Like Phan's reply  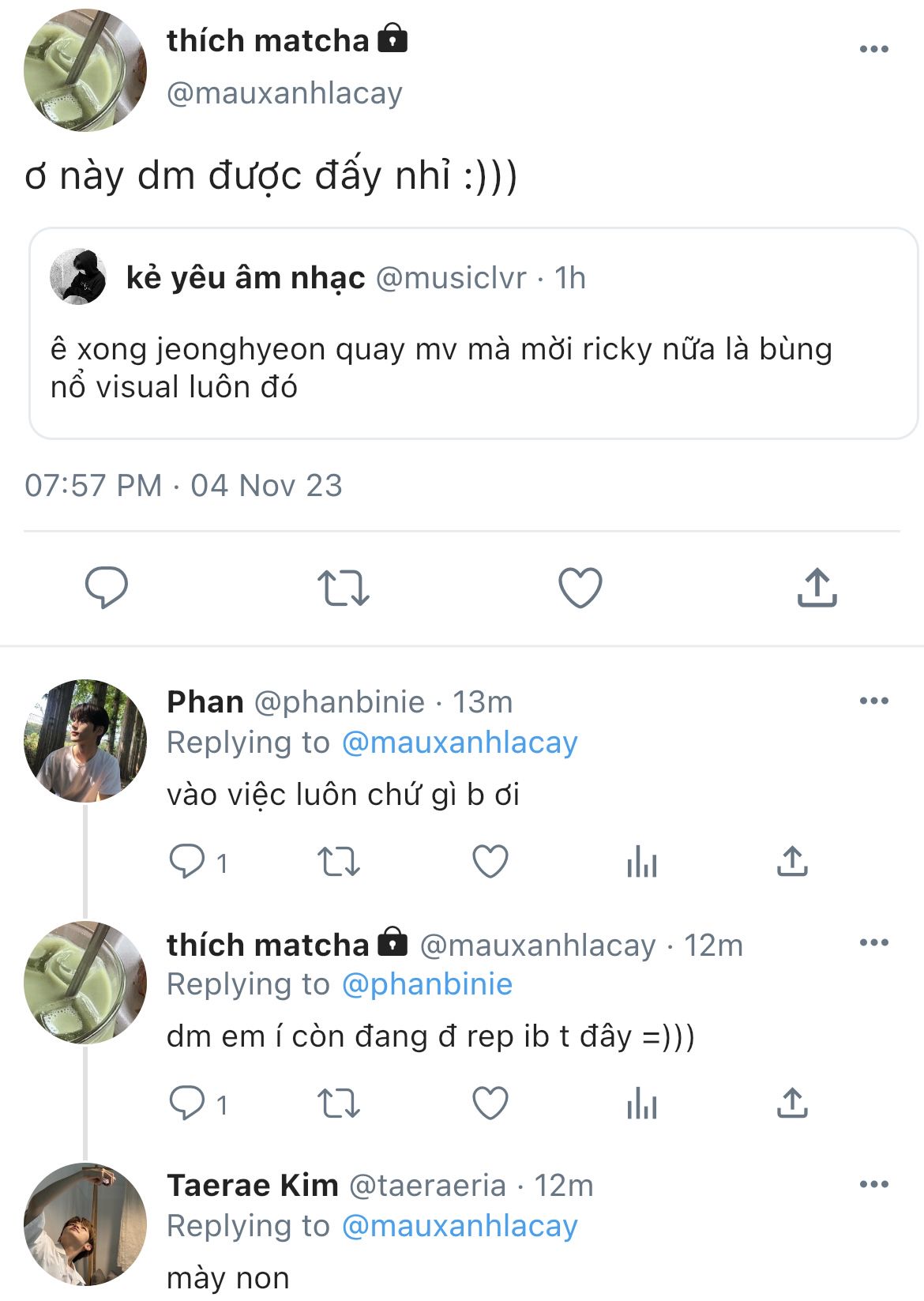(490, 862)
